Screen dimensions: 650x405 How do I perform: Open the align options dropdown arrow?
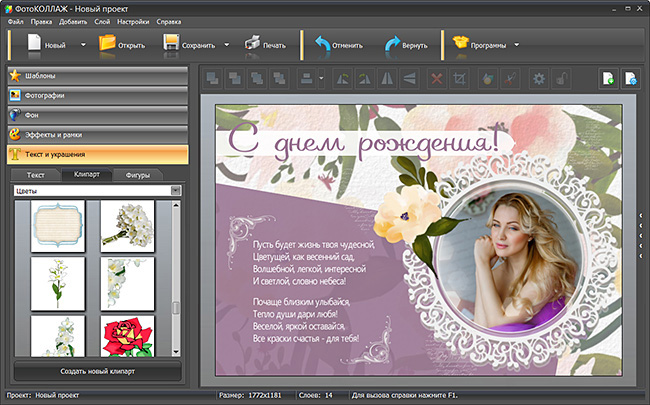[x=321, y=78]
